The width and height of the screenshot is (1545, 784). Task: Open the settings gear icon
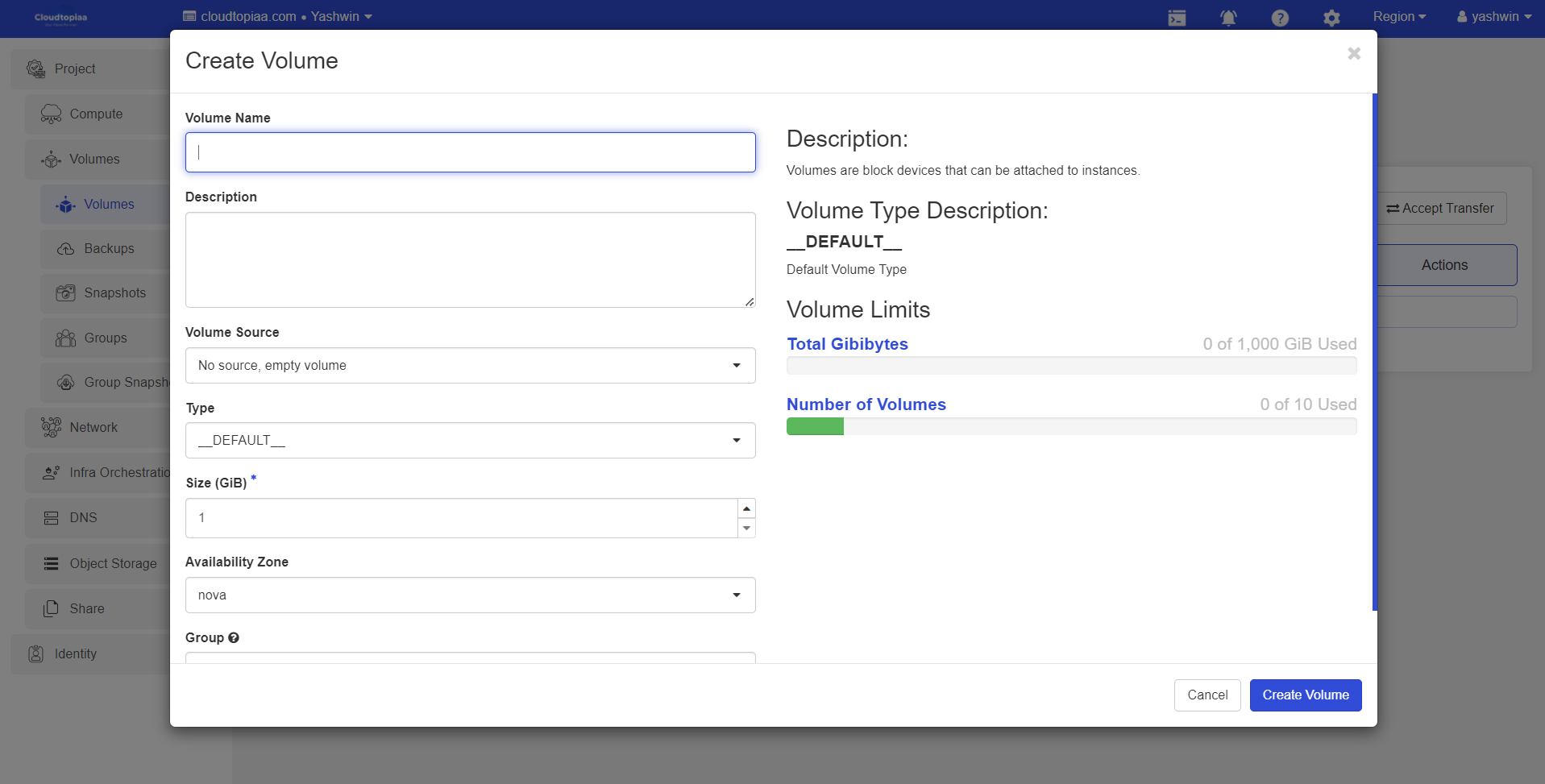click(x=1331, y=18)
